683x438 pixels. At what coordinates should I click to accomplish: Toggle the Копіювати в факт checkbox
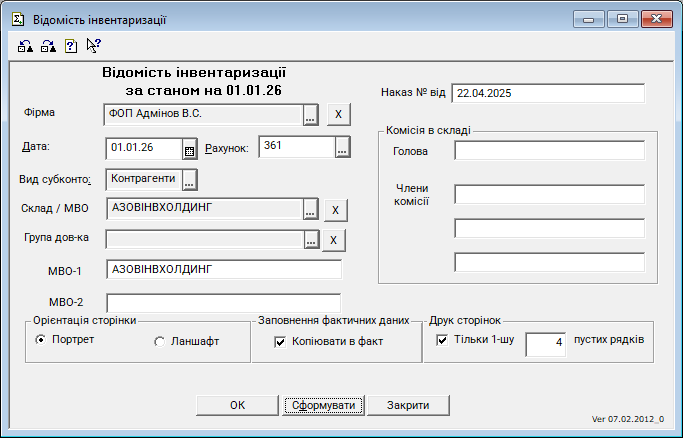[281, 342]
